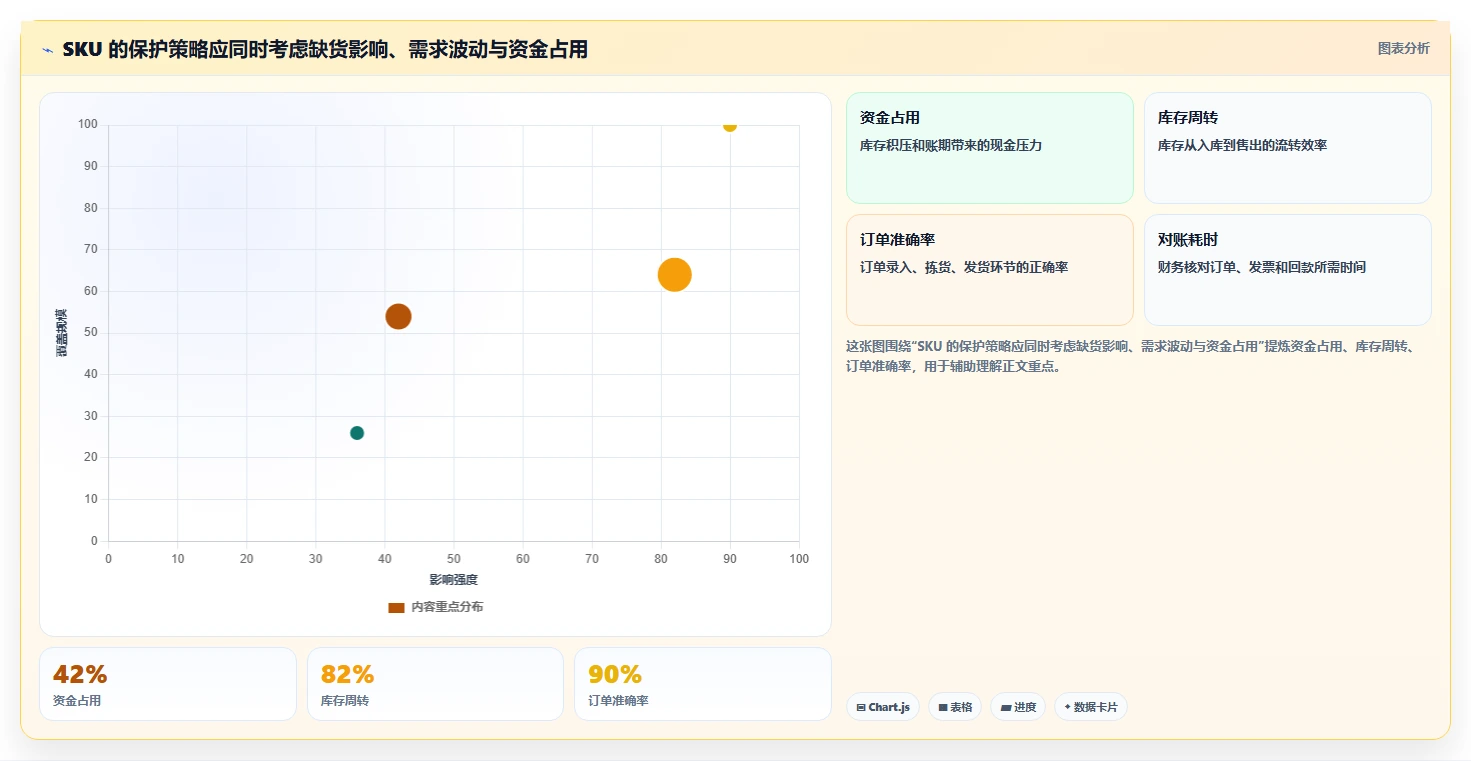1471x761 pixels.
Task: Click the 进度 tag chip
Action: pyautogui.click(x=1018, y=707)
